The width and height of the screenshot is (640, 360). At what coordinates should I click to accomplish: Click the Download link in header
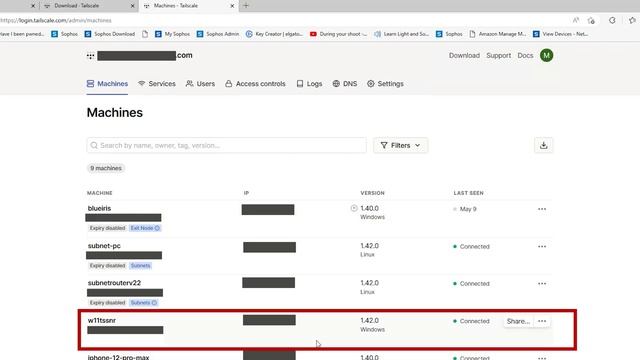[x=464, y=56]
